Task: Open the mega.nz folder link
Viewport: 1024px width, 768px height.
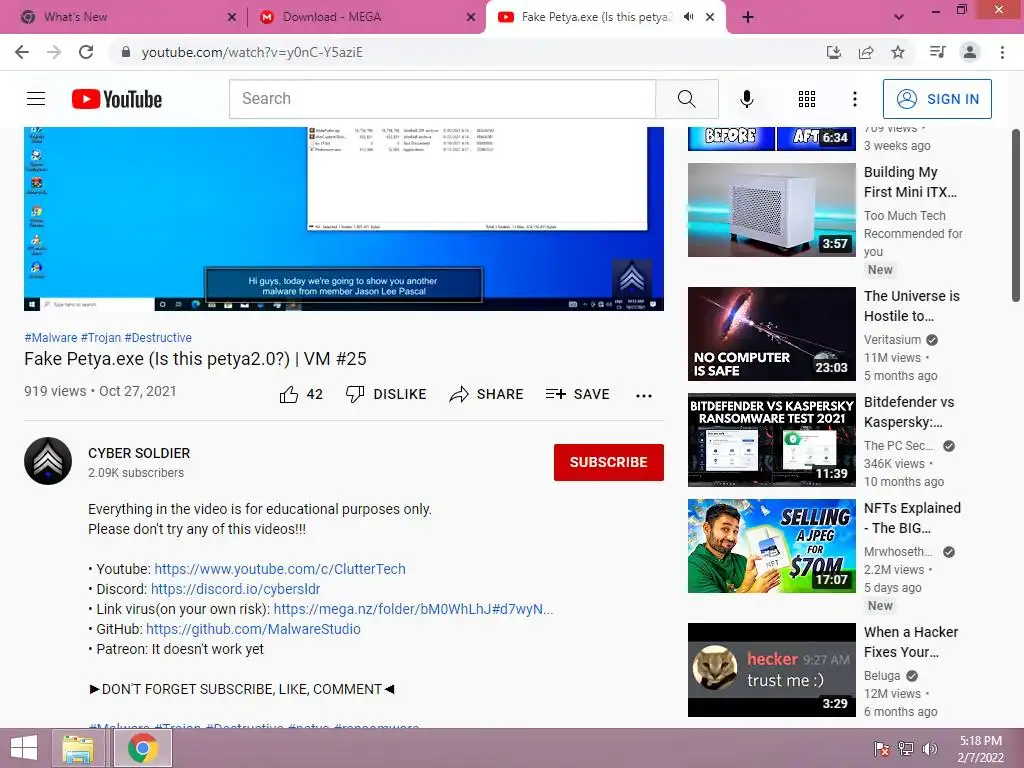Action: pyautogui.click(x=413, y=609)
